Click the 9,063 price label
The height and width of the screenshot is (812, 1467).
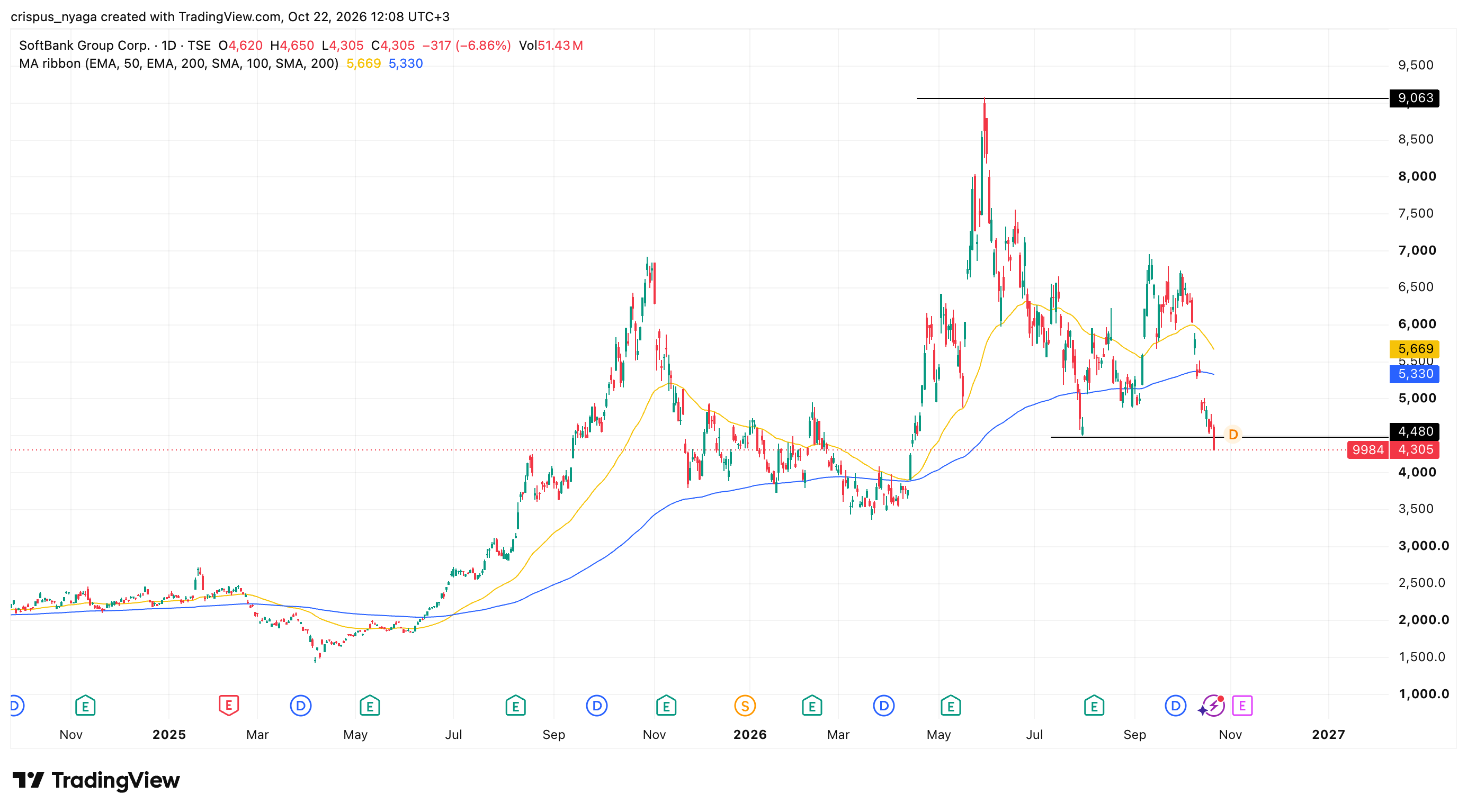pyautogui.click(x=1415, y=98)
